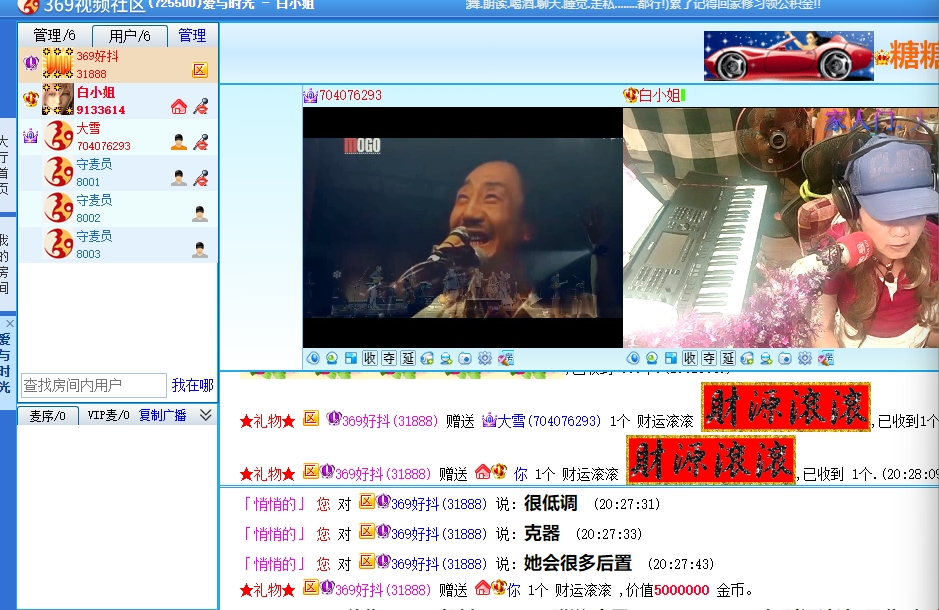Click the 夺 button under the 704076293 video

click(x=389, y=359)
